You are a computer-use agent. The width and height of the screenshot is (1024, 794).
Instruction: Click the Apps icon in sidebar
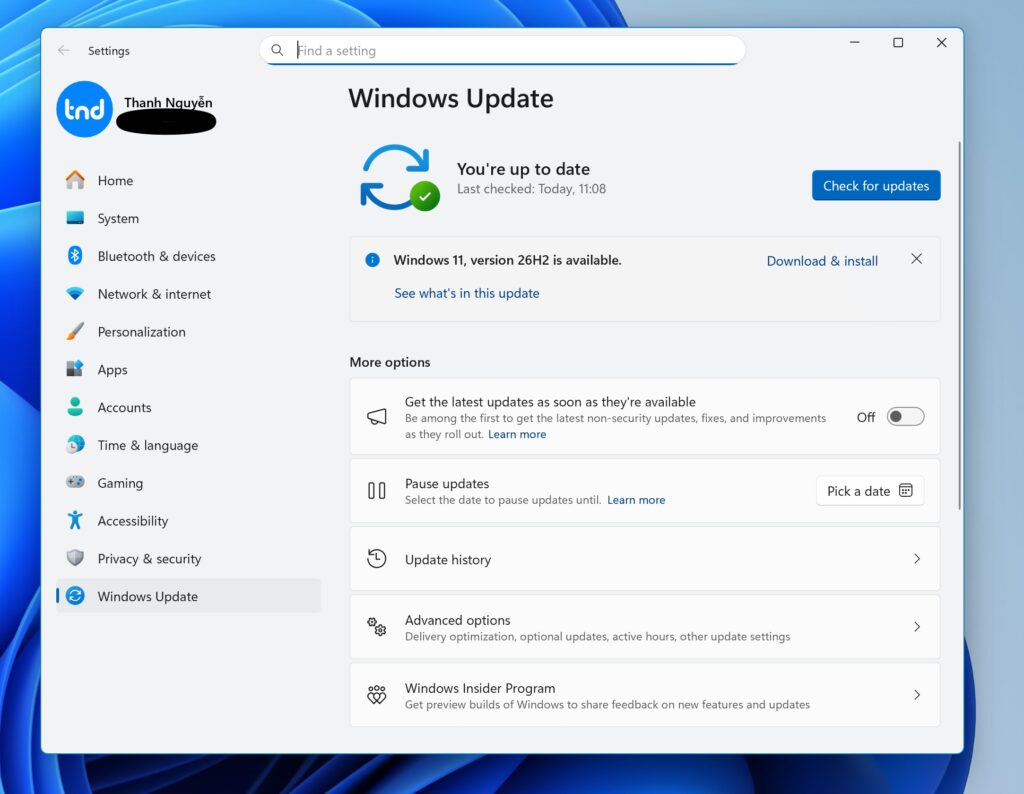tap(75, 369)
